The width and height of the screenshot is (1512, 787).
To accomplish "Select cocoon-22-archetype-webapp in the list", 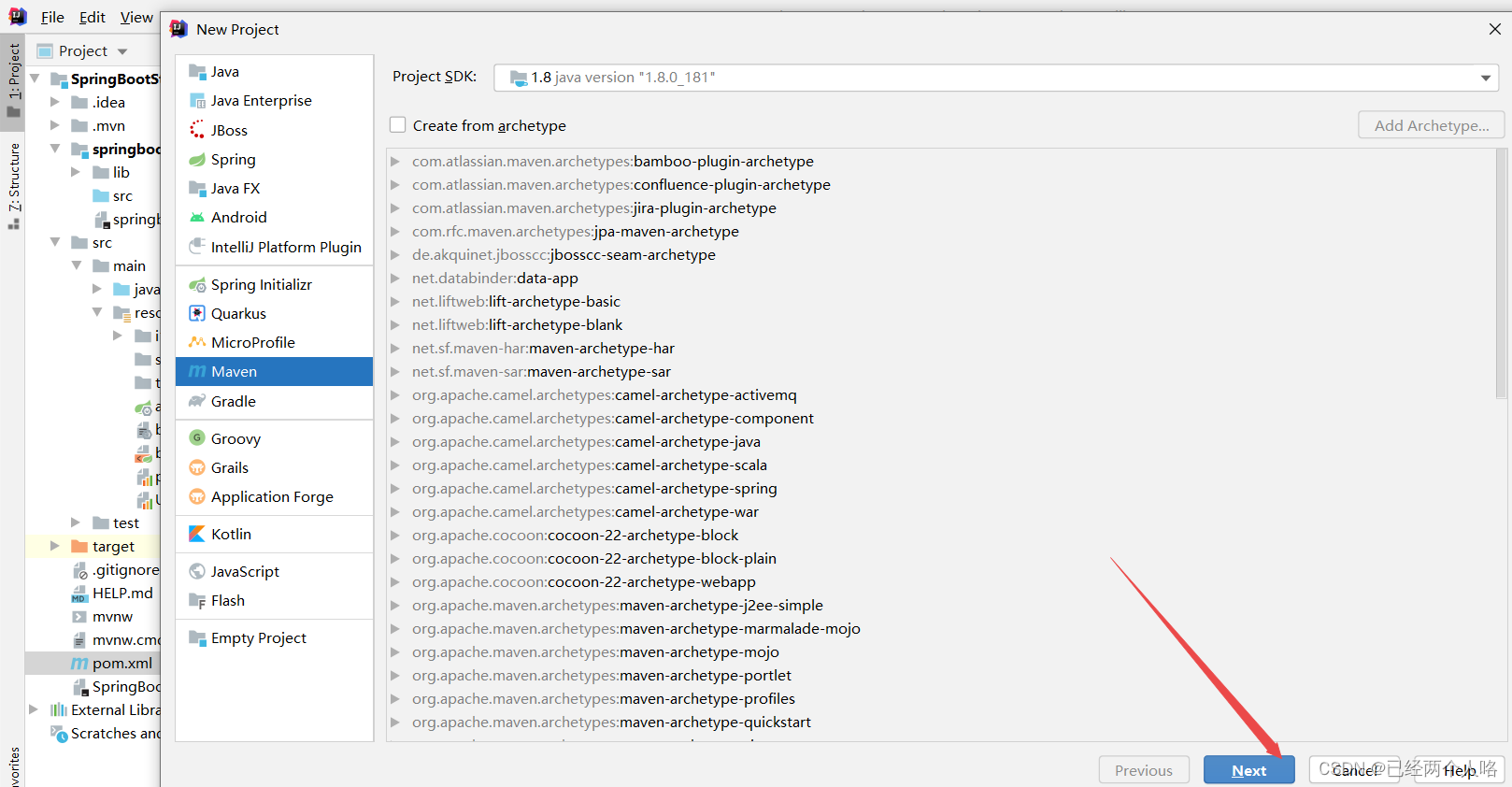I will [584, 581].
